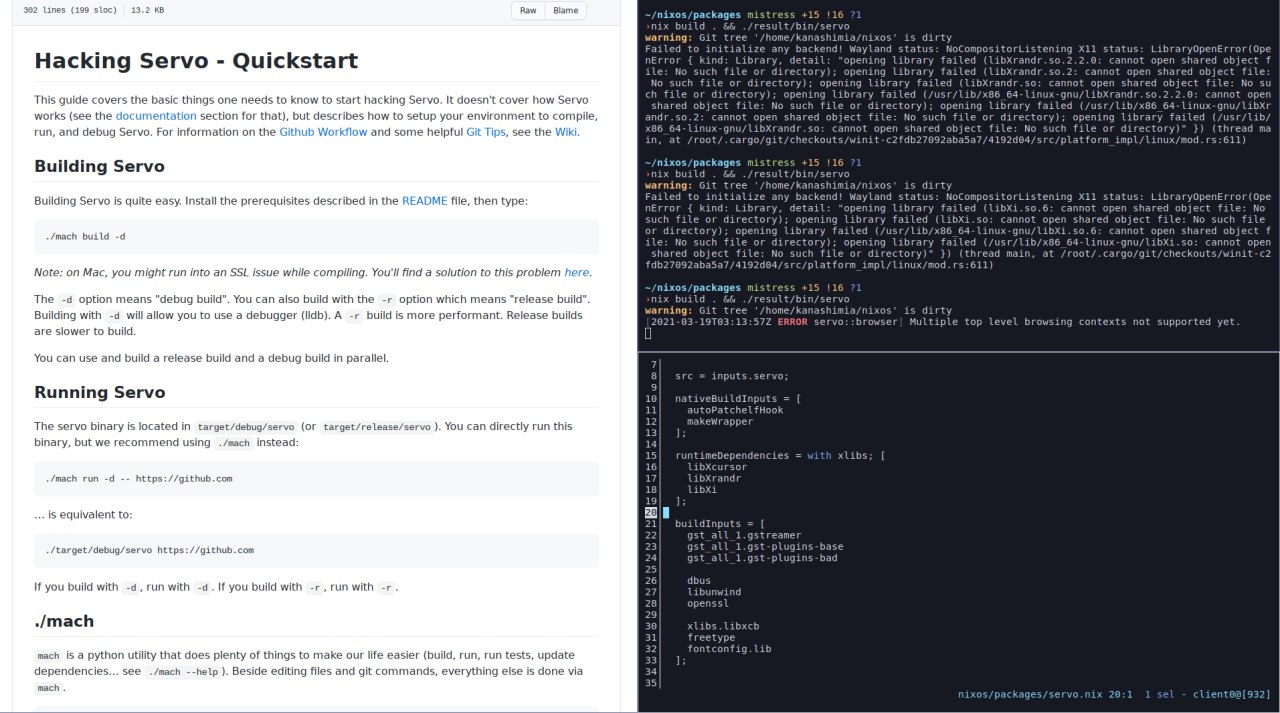The width and height of the screenshot is (1280, 713).
Task: Click '1 sel' in the editor status line
Action: [1160, 694]
